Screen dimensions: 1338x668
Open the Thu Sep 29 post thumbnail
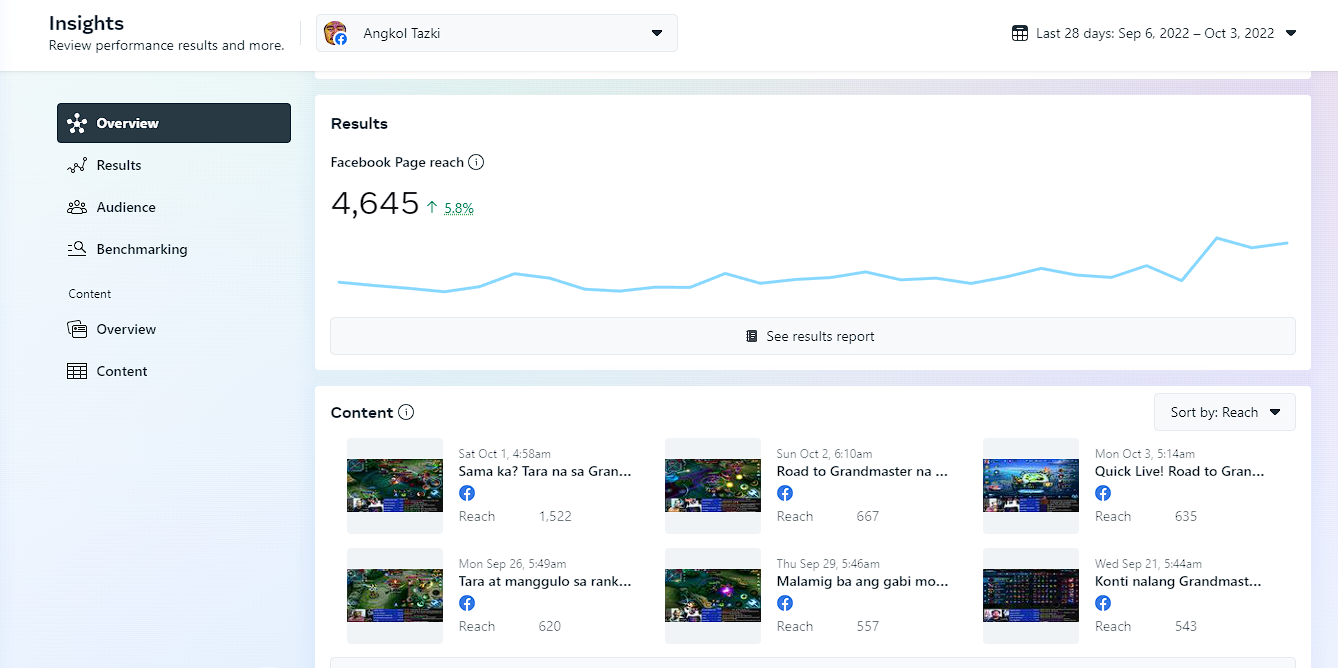[713, 596]
